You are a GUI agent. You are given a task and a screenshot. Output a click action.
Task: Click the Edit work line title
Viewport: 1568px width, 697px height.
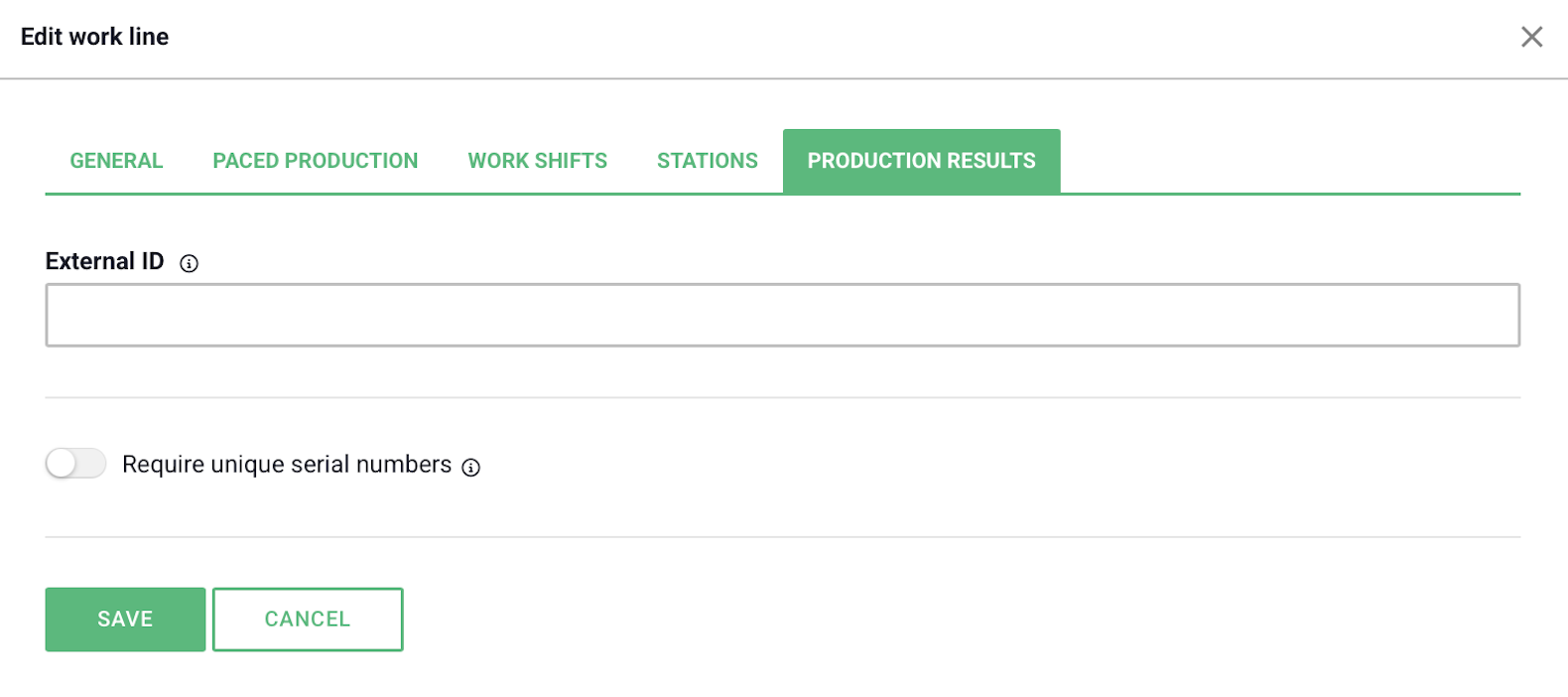(95, 37)
